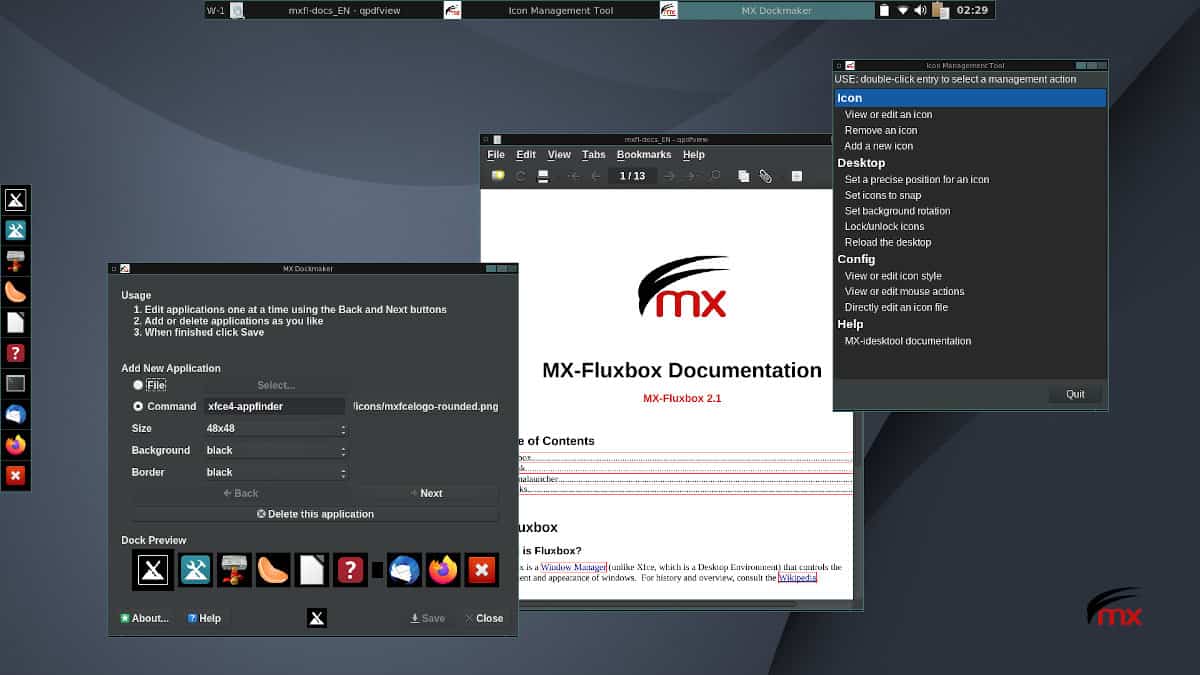Open the Bookmarks menu in qpdfview
Screen dimensions: 1200x675
point(643,154)
